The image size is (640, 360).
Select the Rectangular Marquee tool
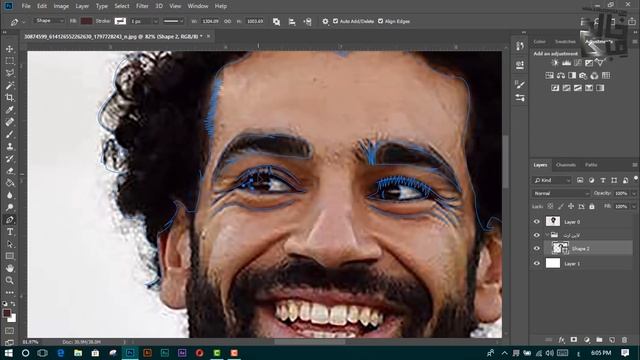point(9,61)
